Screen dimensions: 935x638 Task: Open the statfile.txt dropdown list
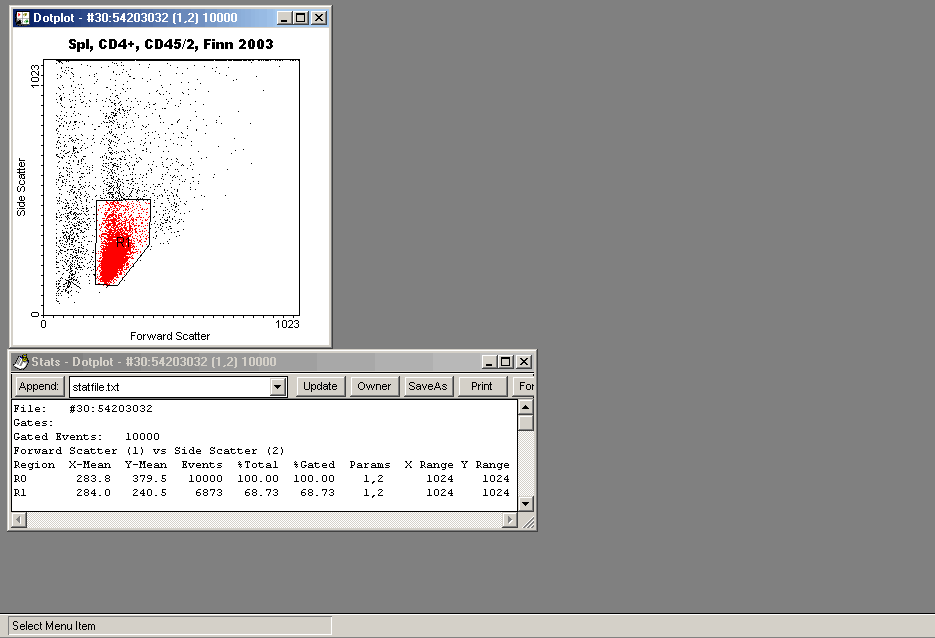click(x=279, y=387)
